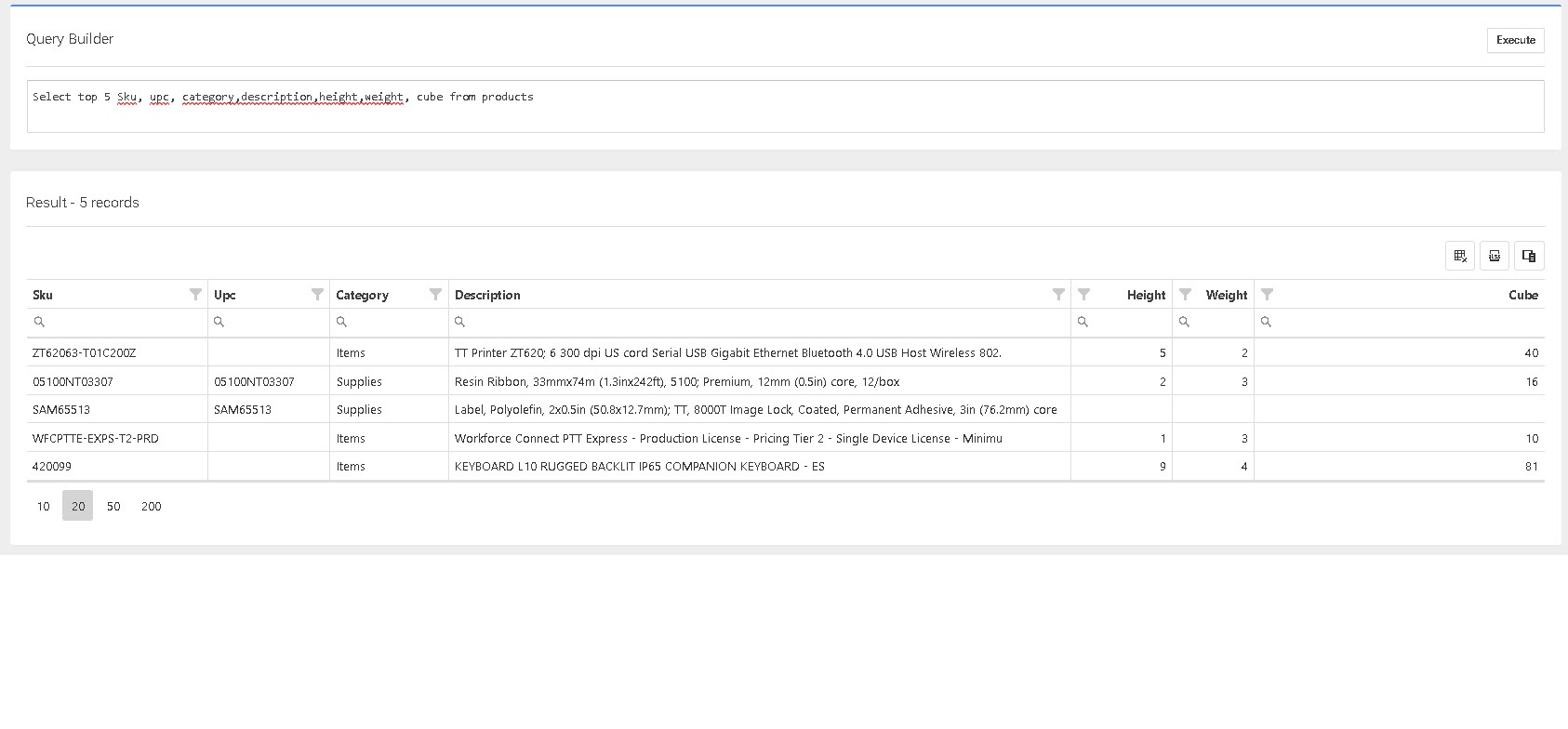Open the Height column header filter
This screenshot has width=1568, height=729.
pos(1084,295)
